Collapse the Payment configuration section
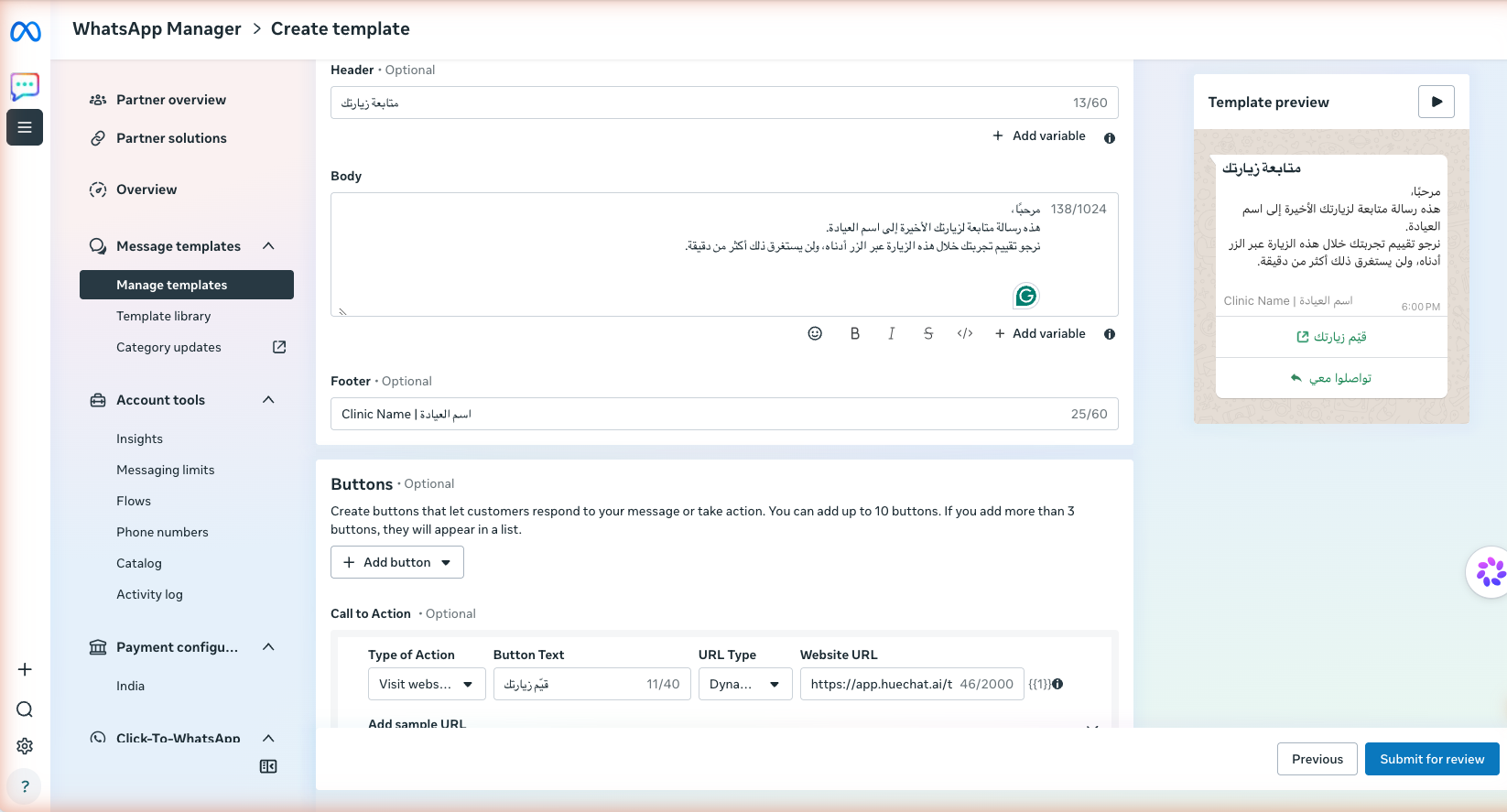The height and width of the screenshot is (812, 1507). click(x=268, y=646)
